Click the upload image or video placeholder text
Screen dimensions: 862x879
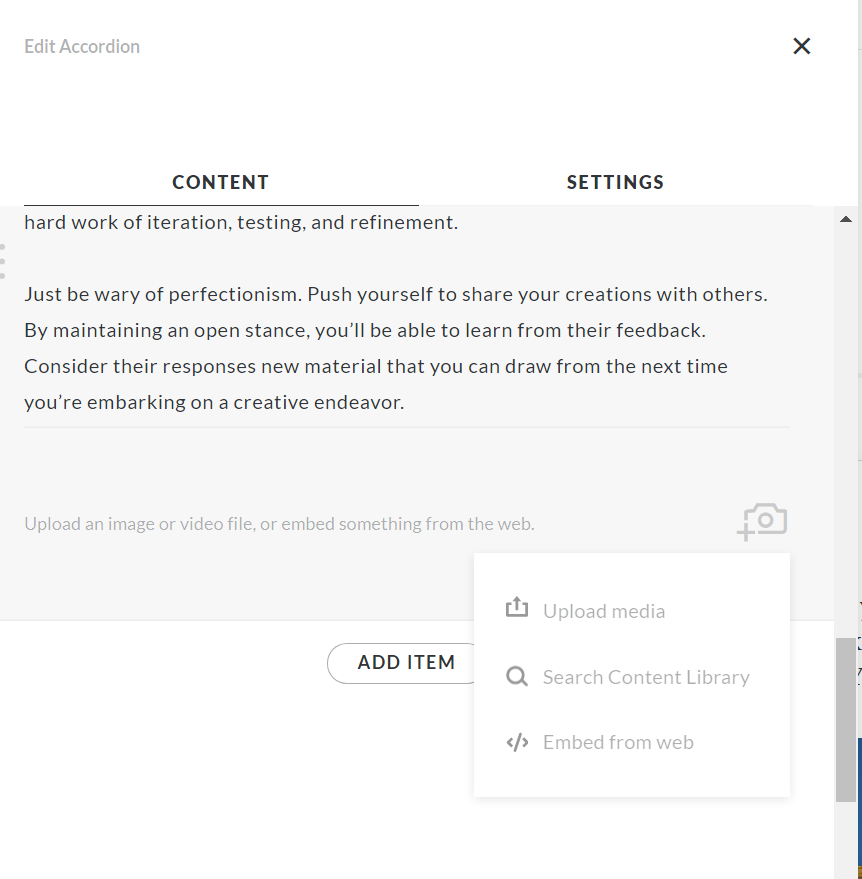pos(279,523)
